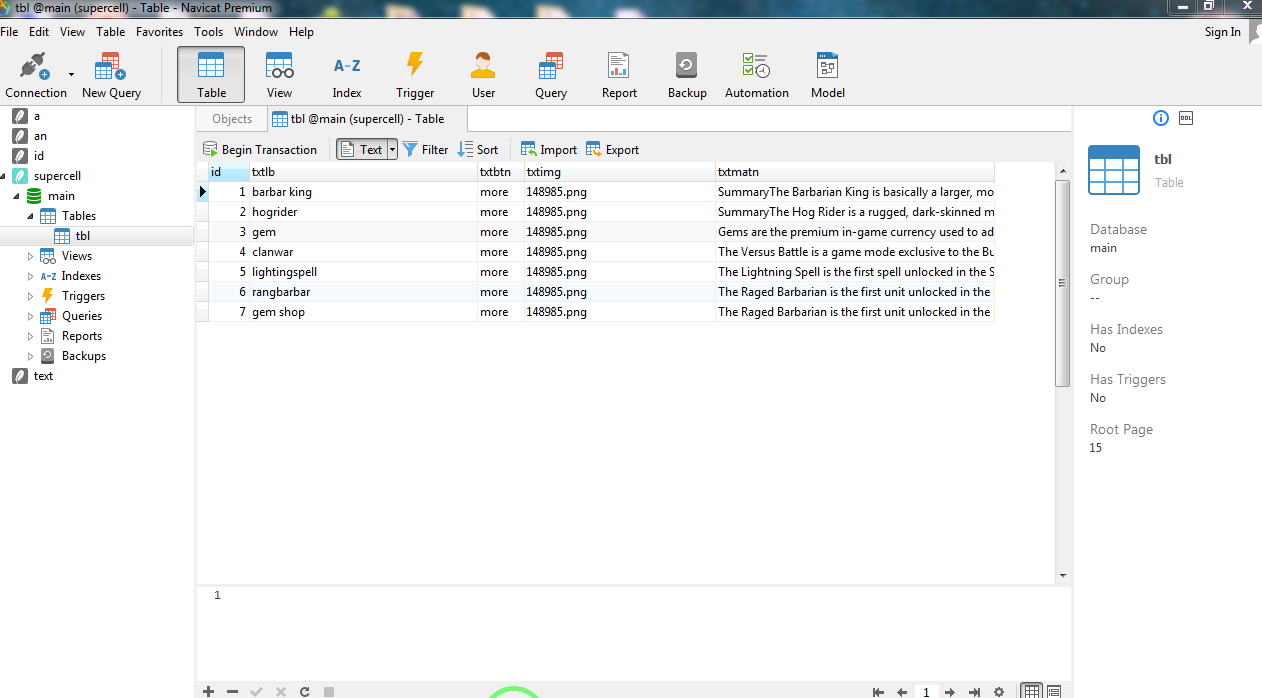This screenshot has height=698, width=1262.
Task: Open the Report tool in the toolbar
Action: (619, 75)
